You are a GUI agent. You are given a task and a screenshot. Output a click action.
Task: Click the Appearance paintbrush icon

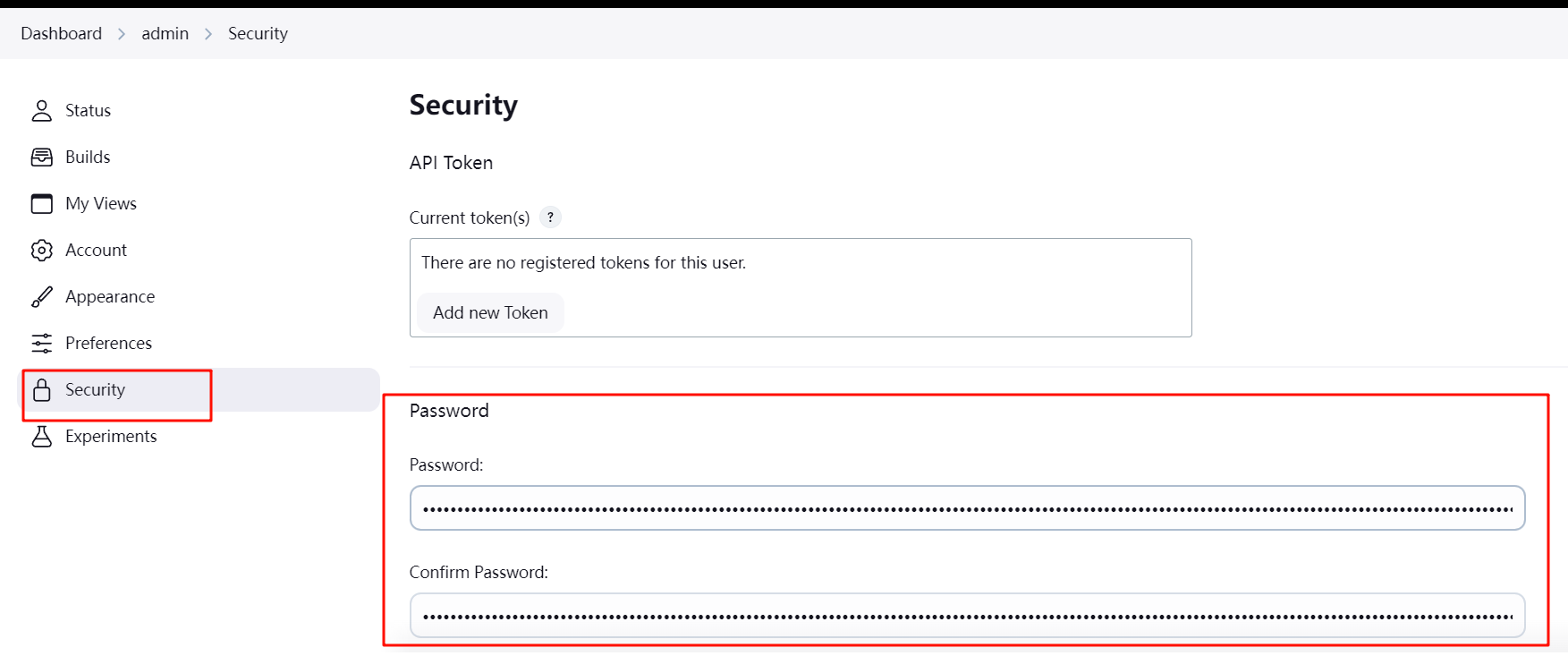pos(42,296)
